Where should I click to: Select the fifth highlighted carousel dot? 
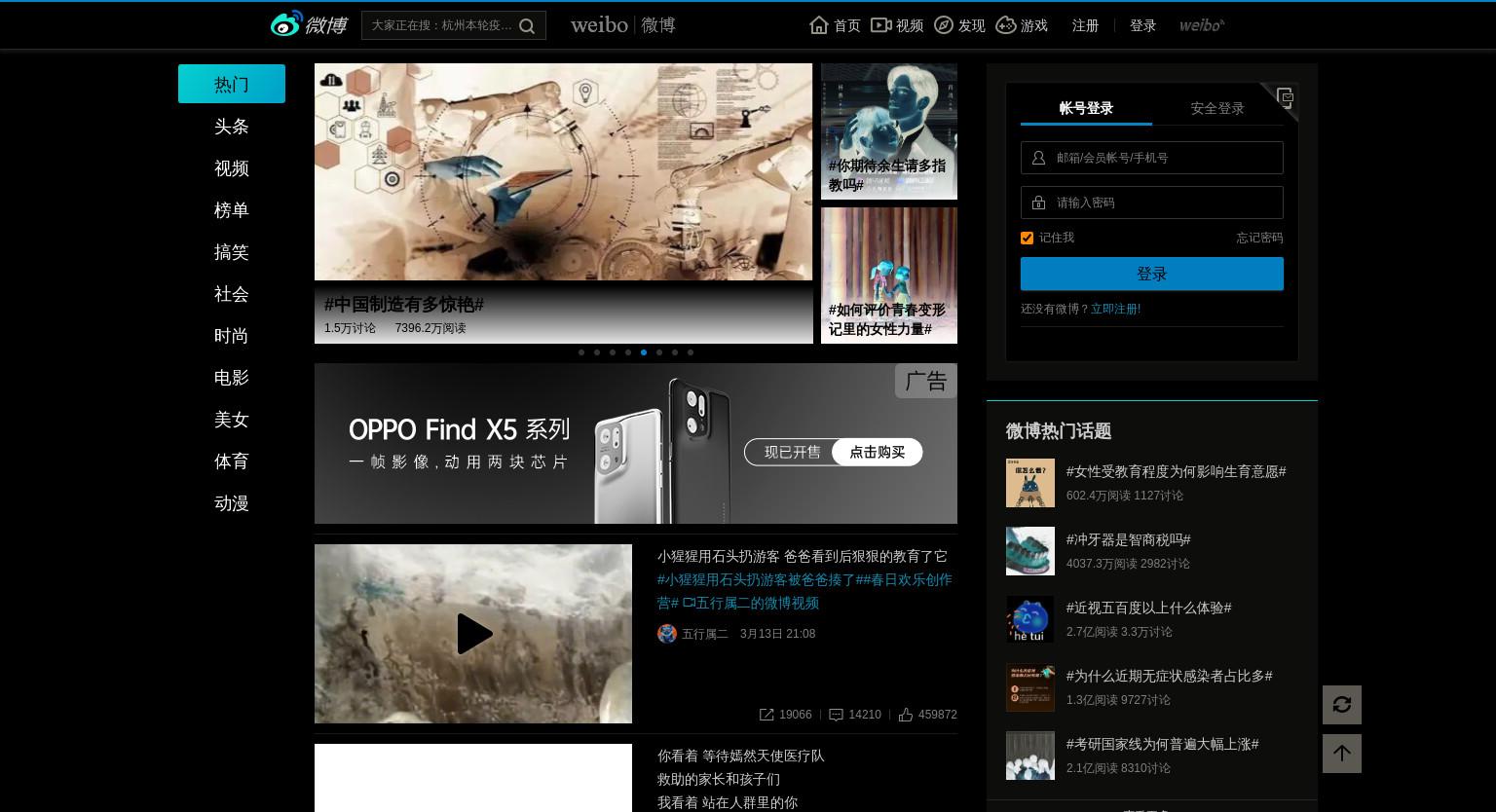[644, 352]
